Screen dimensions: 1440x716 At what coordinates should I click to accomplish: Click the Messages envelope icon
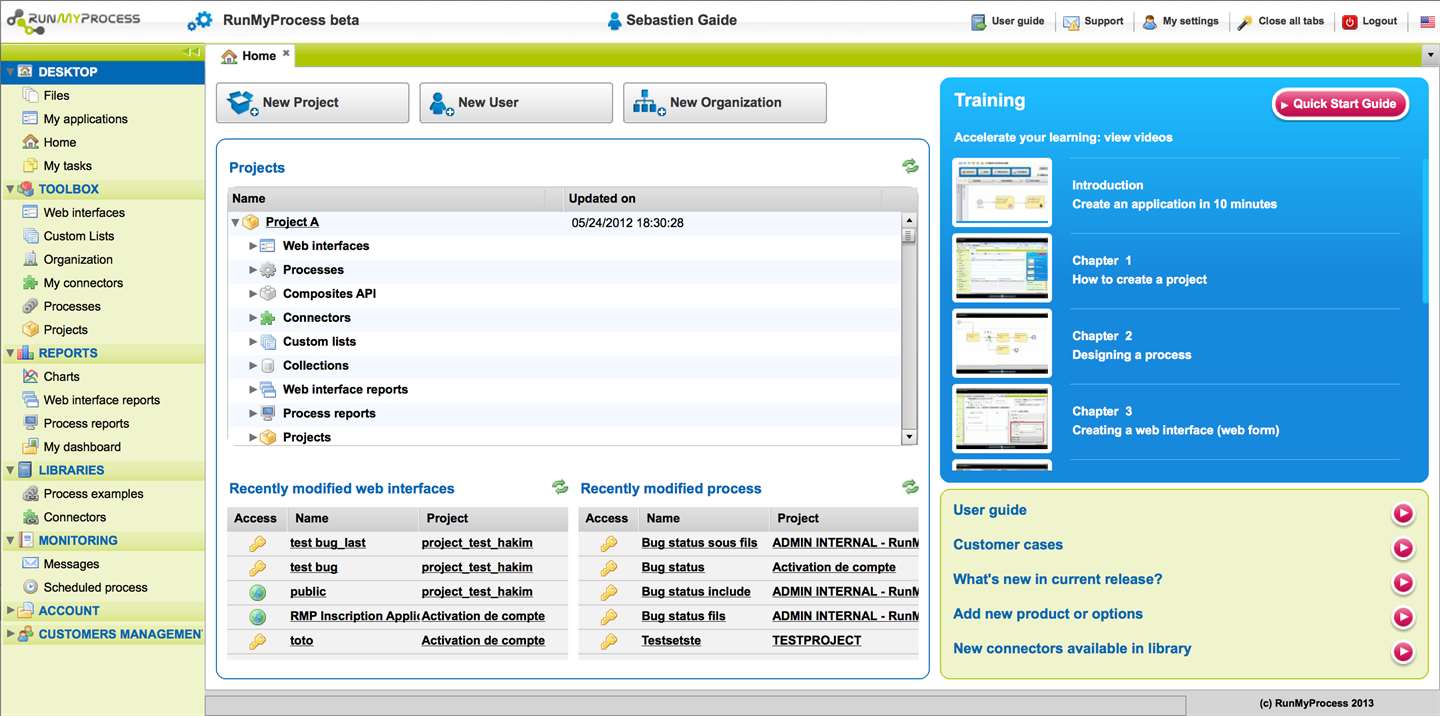[x=30, y=564]
